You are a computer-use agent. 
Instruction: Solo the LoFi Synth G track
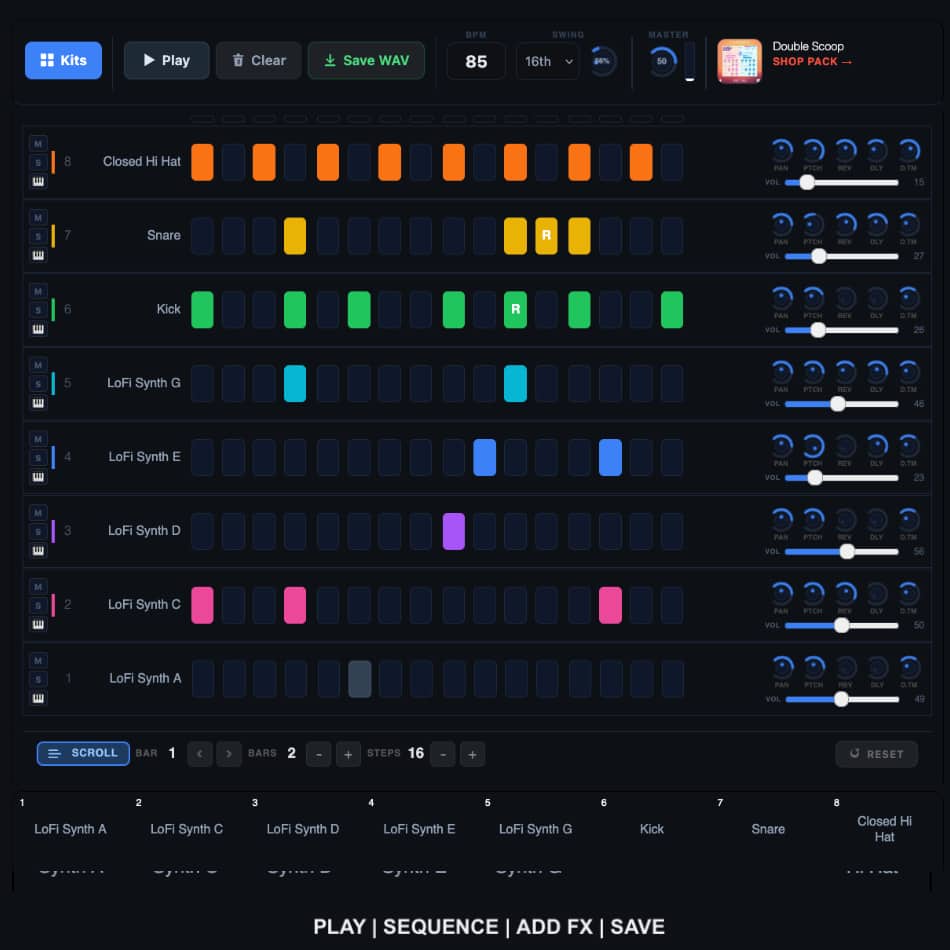coord(38,384)
